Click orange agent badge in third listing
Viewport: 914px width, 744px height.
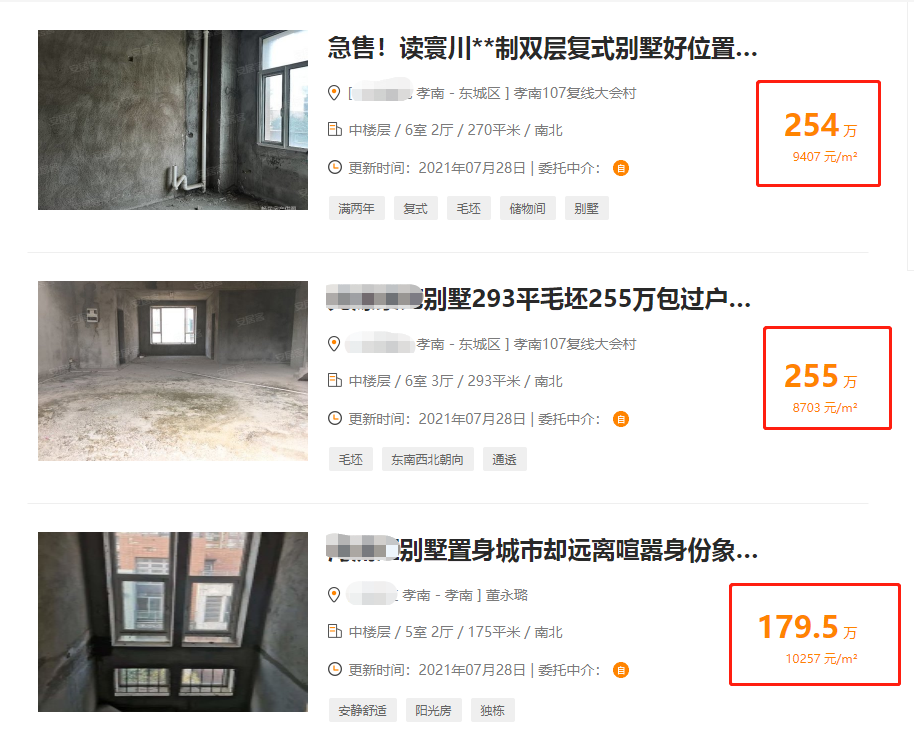click(x=621, y=670)
